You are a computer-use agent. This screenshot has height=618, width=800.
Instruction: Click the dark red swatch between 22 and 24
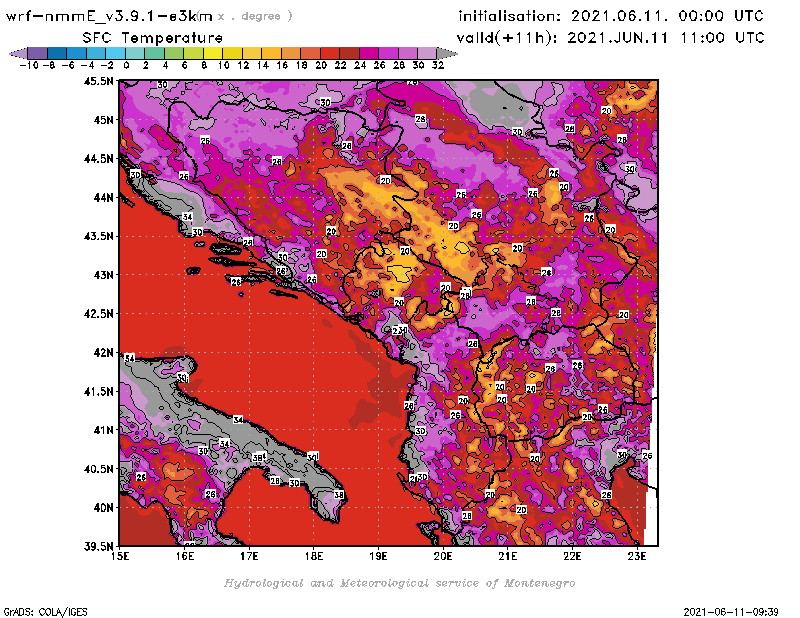(x=349, y=54)
